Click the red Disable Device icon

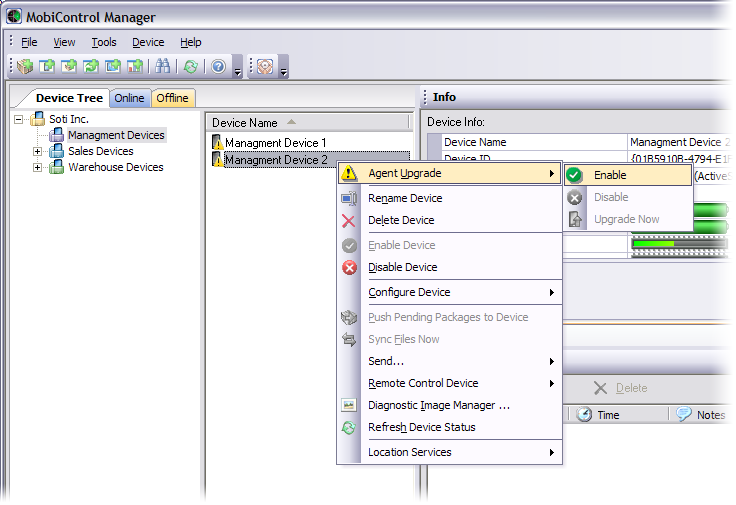(349, 268)
